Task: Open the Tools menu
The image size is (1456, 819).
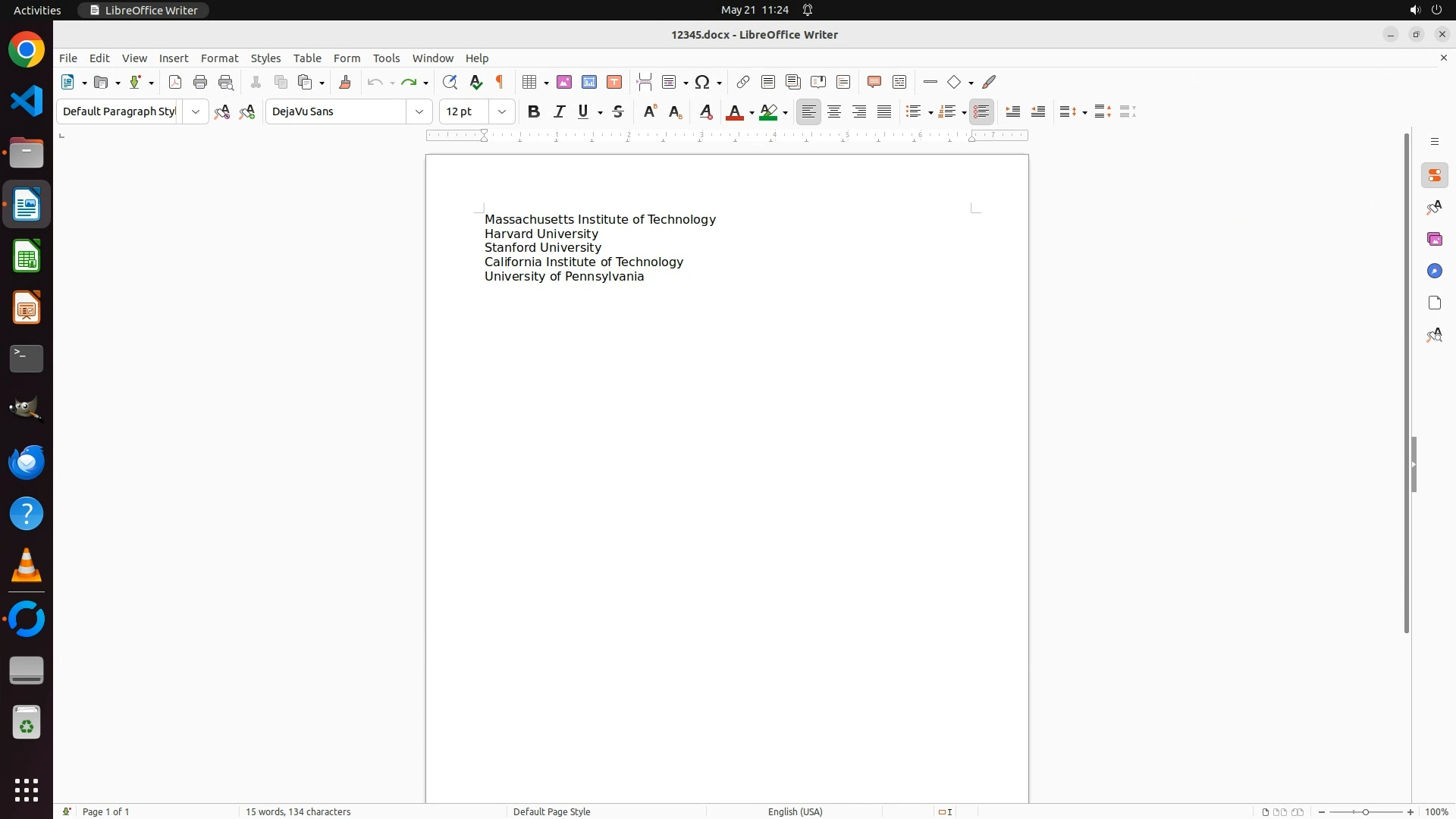Action: 386,58
